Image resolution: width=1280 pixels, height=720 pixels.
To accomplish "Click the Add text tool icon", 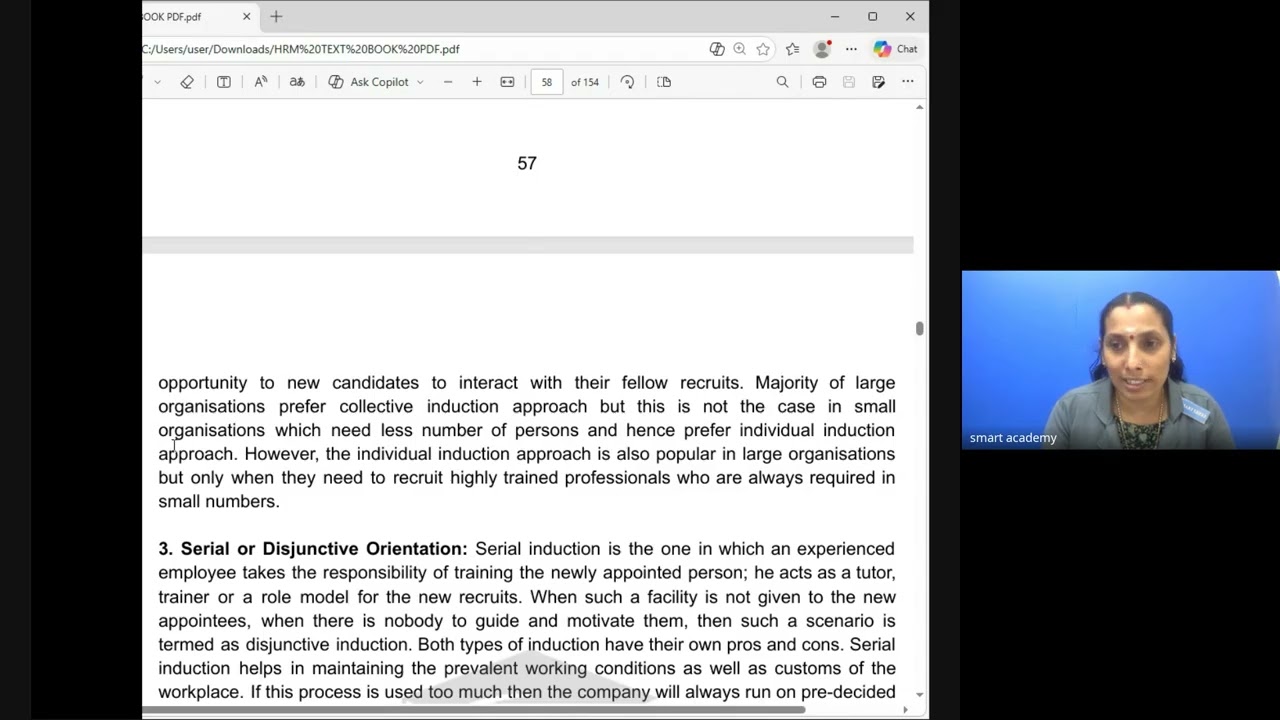I will (224, 82).
